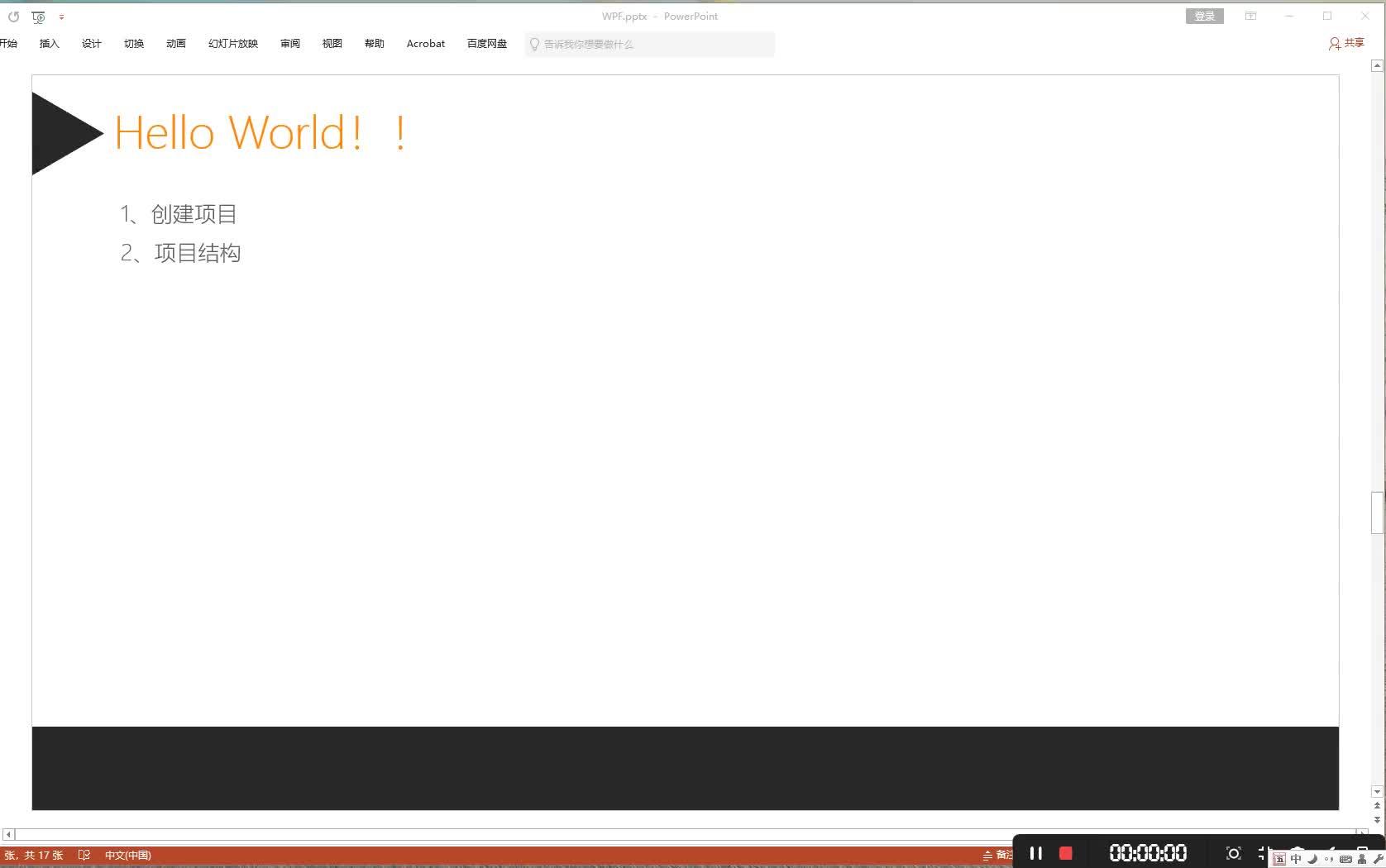Click the Redo icon in the quick access toolbar
The width and height of the screenshot is (1386, 868).
coord(13,17)
